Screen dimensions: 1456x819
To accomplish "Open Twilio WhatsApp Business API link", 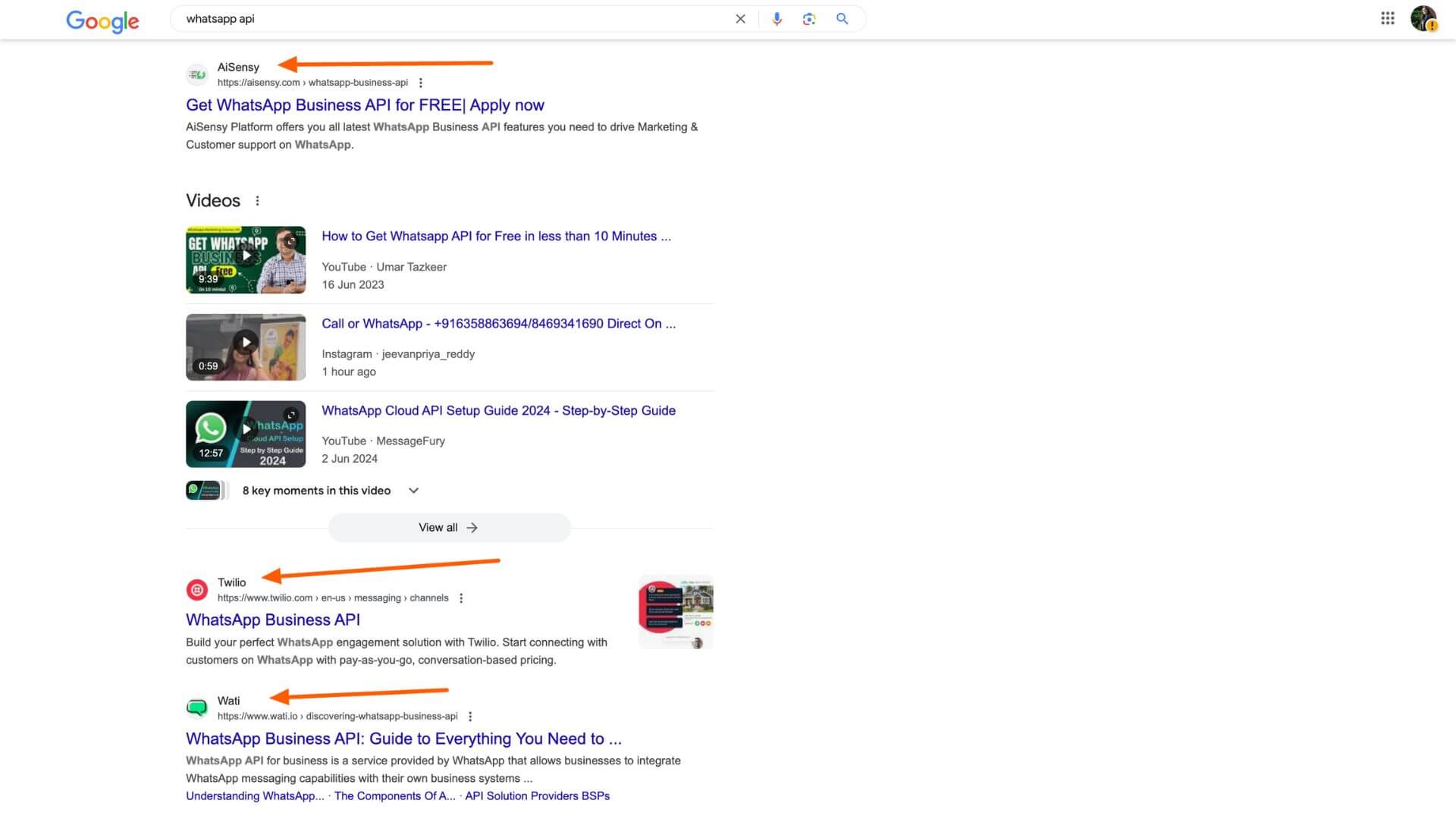I will click(x=273, y=620).
